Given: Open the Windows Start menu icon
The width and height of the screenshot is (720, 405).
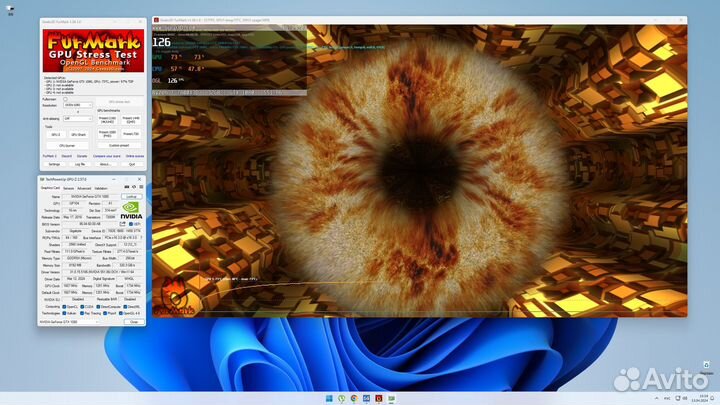Looking at the screenshot, I should [x=327, y=397].
